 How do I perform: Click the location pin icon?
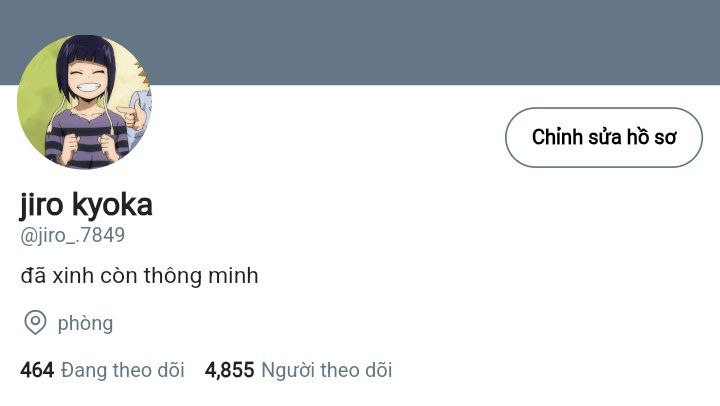coord(35,322)
